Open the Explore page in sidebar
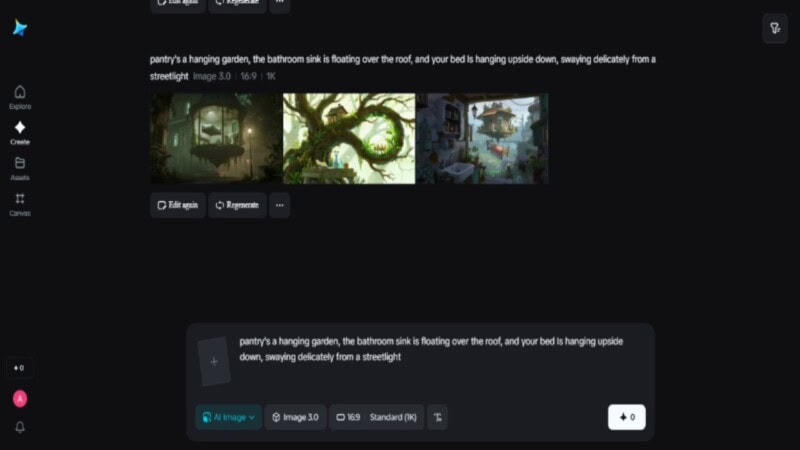The width and height of the screenshot is (800, 450). [20, 97]
